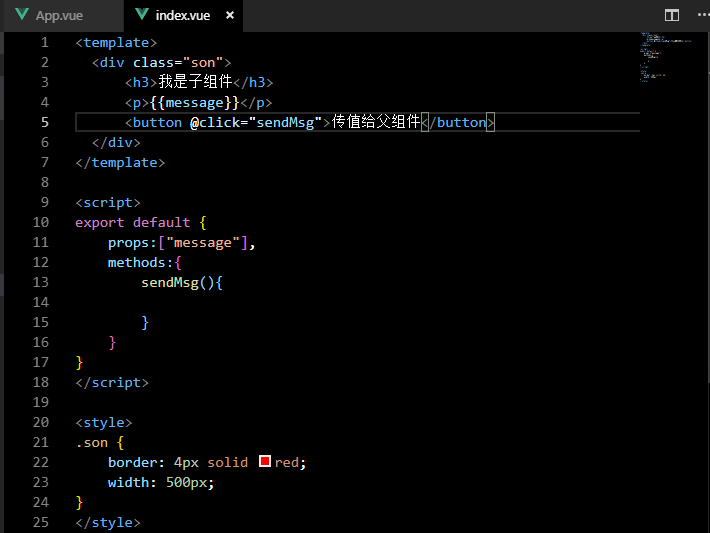The image size is (710, 533).
Task: Open the red color swatch picker
Action: click(x=265, y=461)
